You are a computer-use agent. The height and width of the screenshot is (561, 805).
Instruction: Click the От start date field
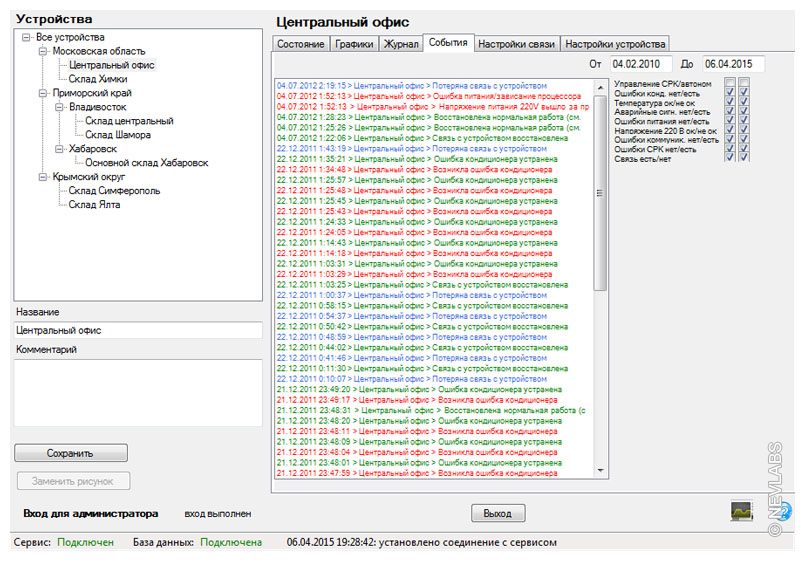point(642,64)
